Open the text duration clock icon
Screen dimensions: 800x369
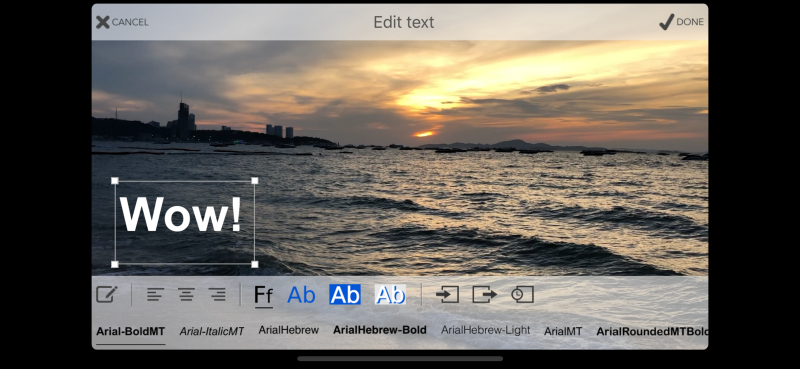[522, 294]
